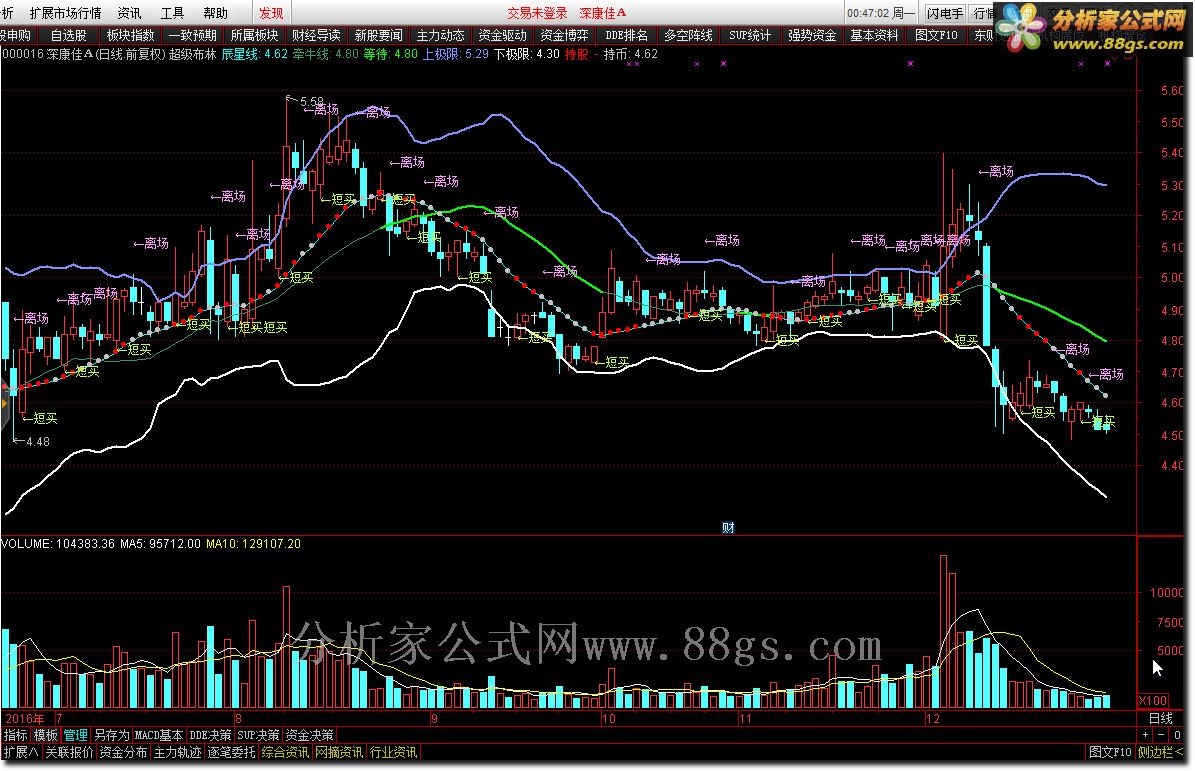Click the VOLUME: 104383.36 readout

coord(58,544)
